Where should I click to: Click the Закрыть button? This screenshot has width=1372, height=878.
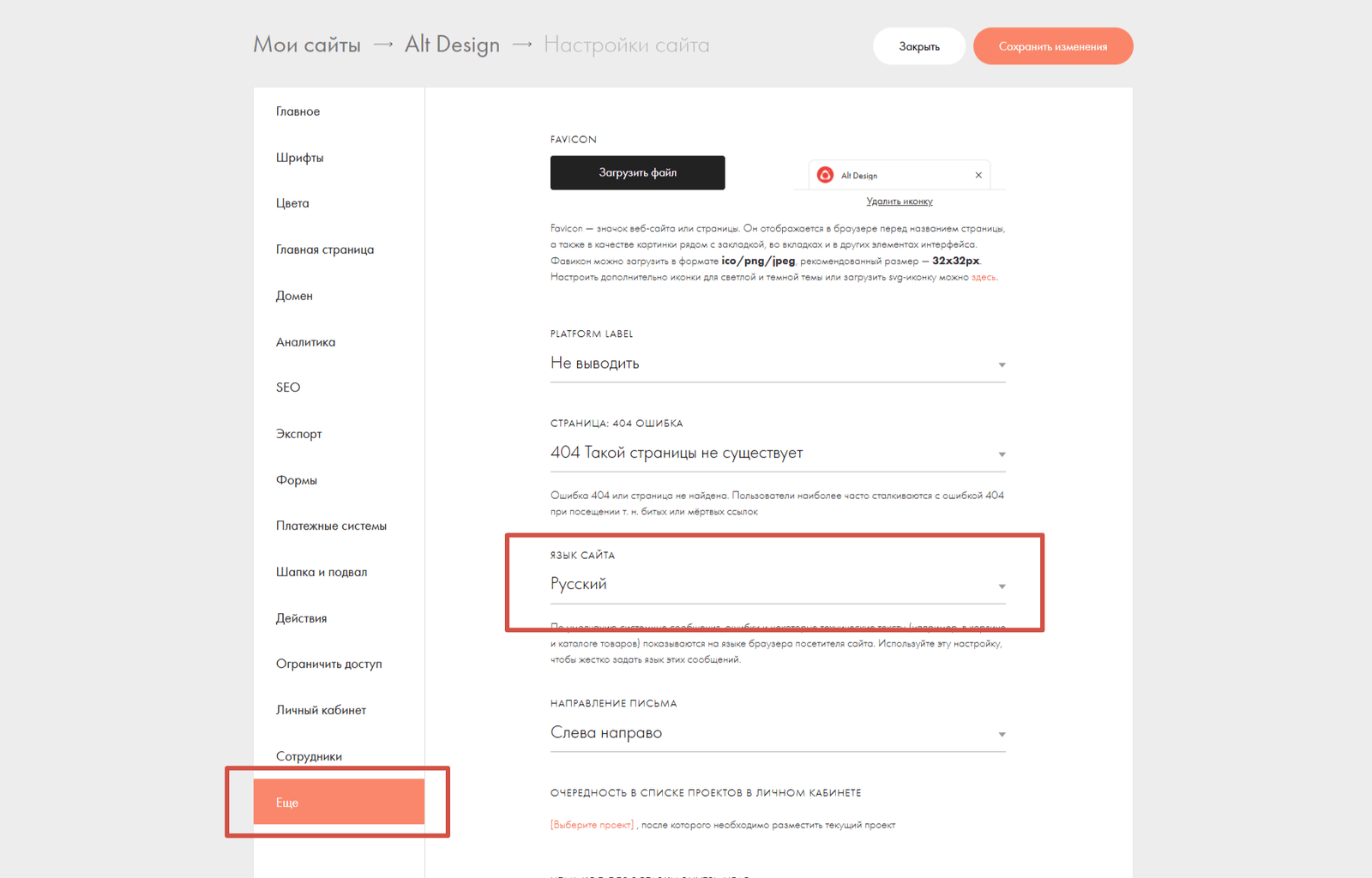click(919, 46)
